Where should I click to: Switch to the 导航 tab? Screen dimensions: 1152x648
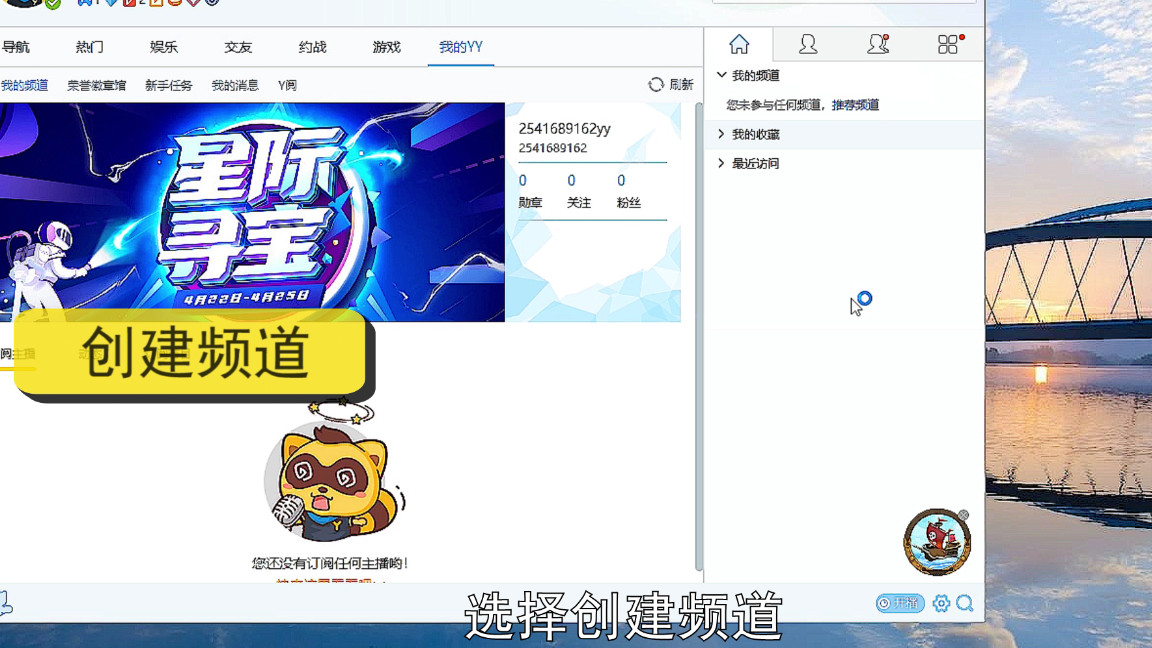point(15,47)
